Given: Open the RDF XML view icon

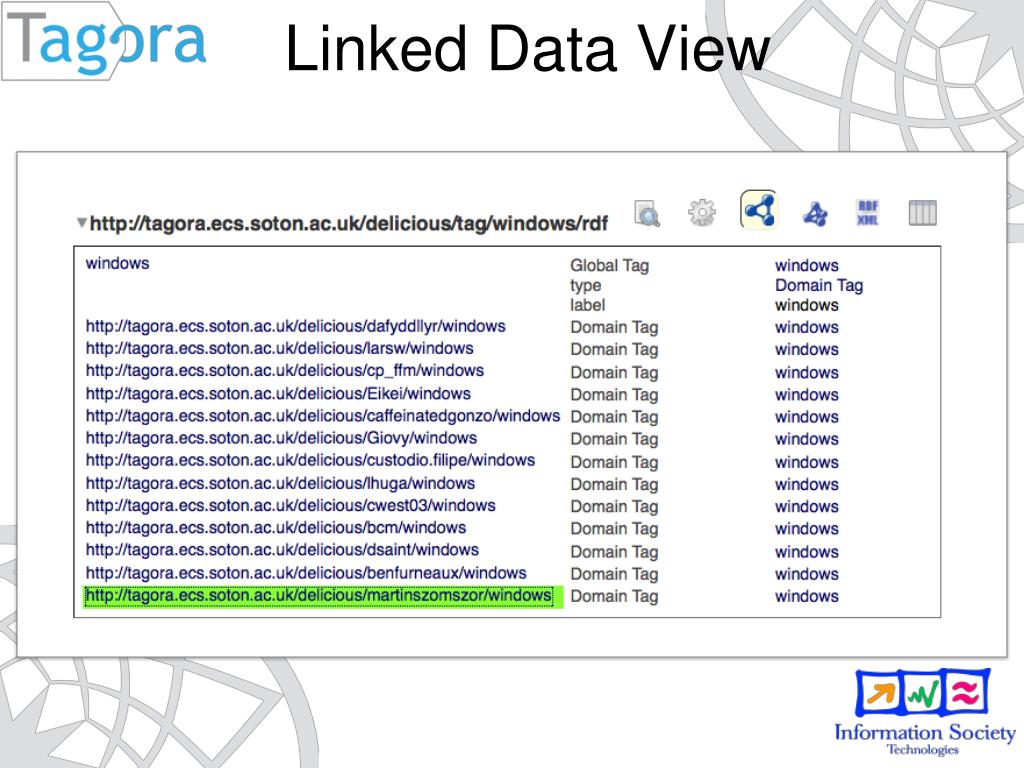Looking at the screenshot, I should click(867, 213).
